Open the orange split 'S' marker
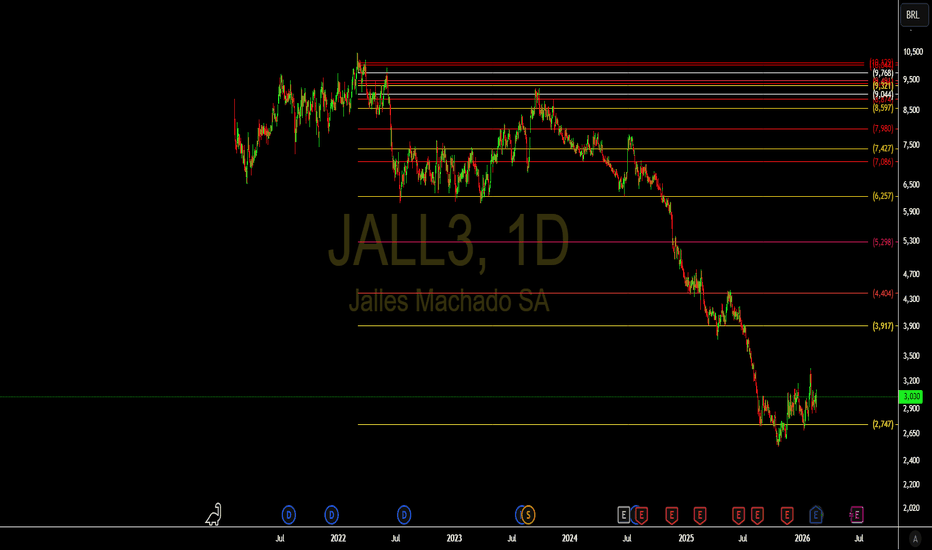This screenshot has width=932, height=550. tap(528, 515)
